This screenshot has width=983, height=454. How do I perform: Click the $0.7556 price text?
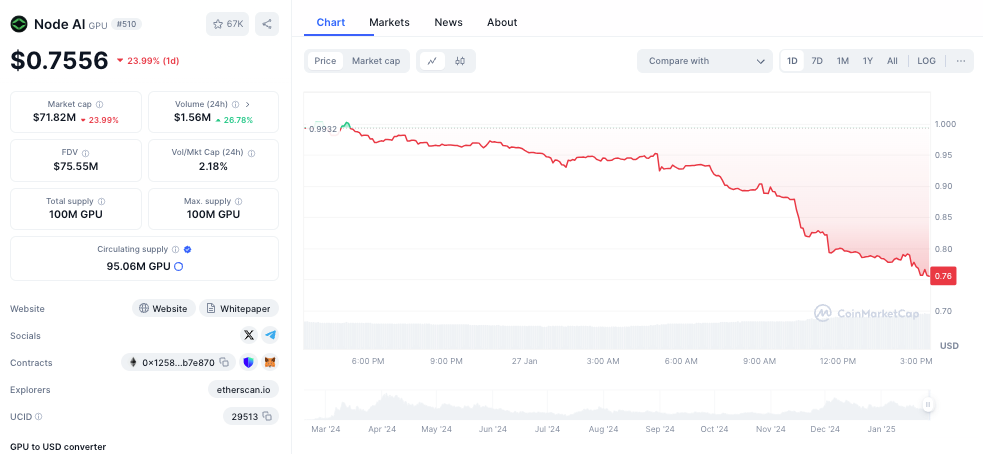(60, 61)
